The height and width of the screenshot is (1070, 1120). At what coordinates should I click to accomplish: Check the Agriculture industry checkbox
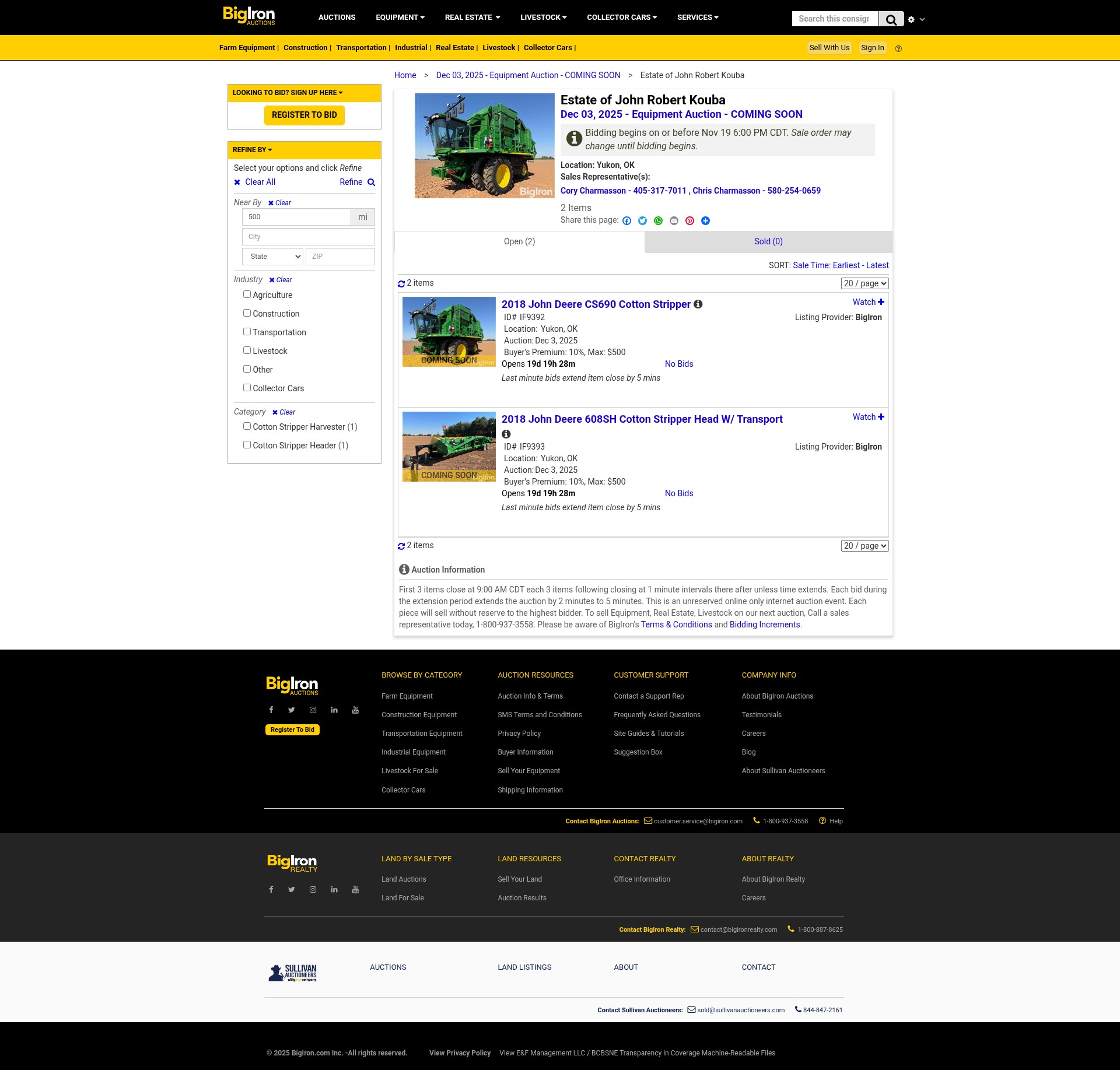[x=247, y=294]
